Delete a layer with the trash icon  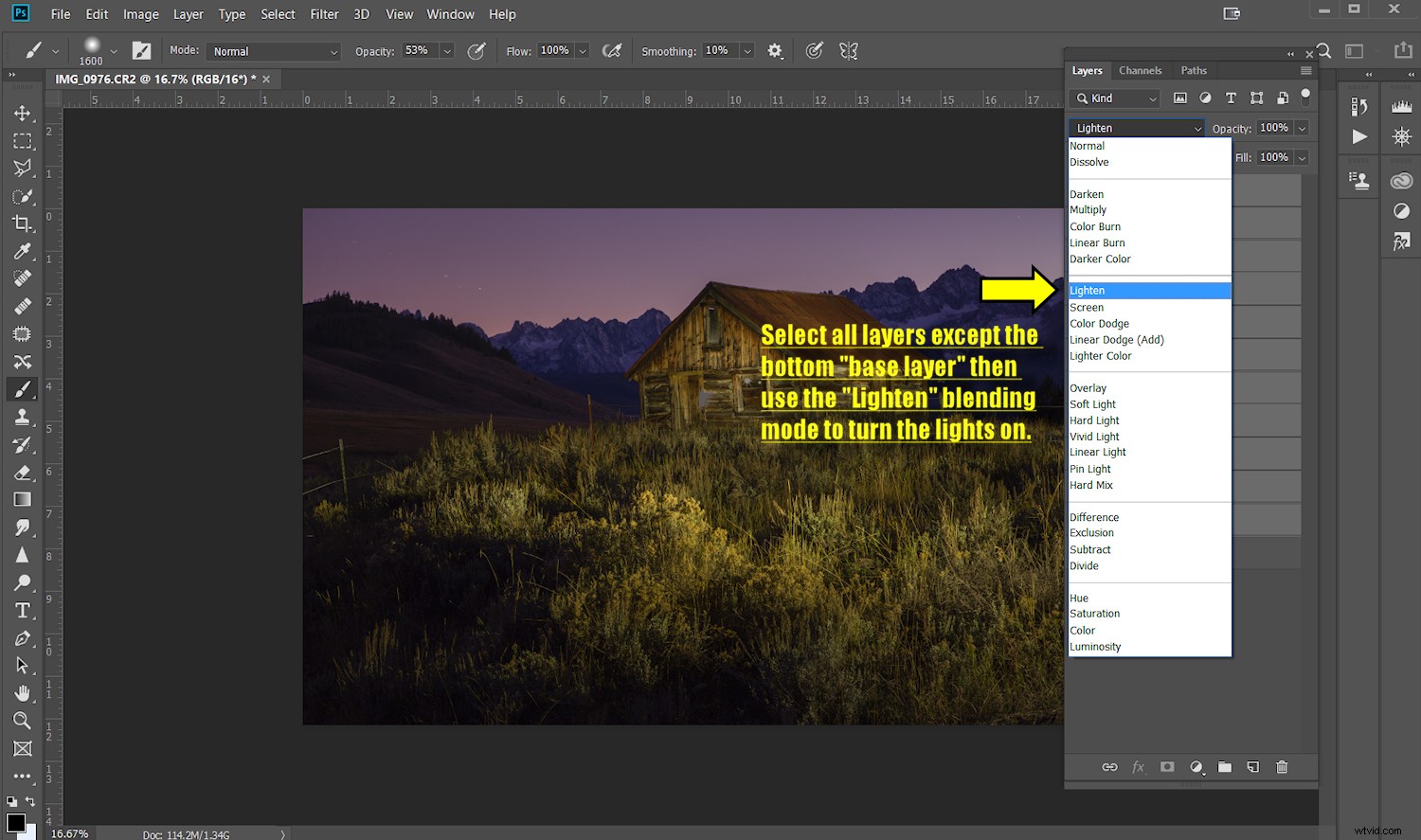point(1282,767)
